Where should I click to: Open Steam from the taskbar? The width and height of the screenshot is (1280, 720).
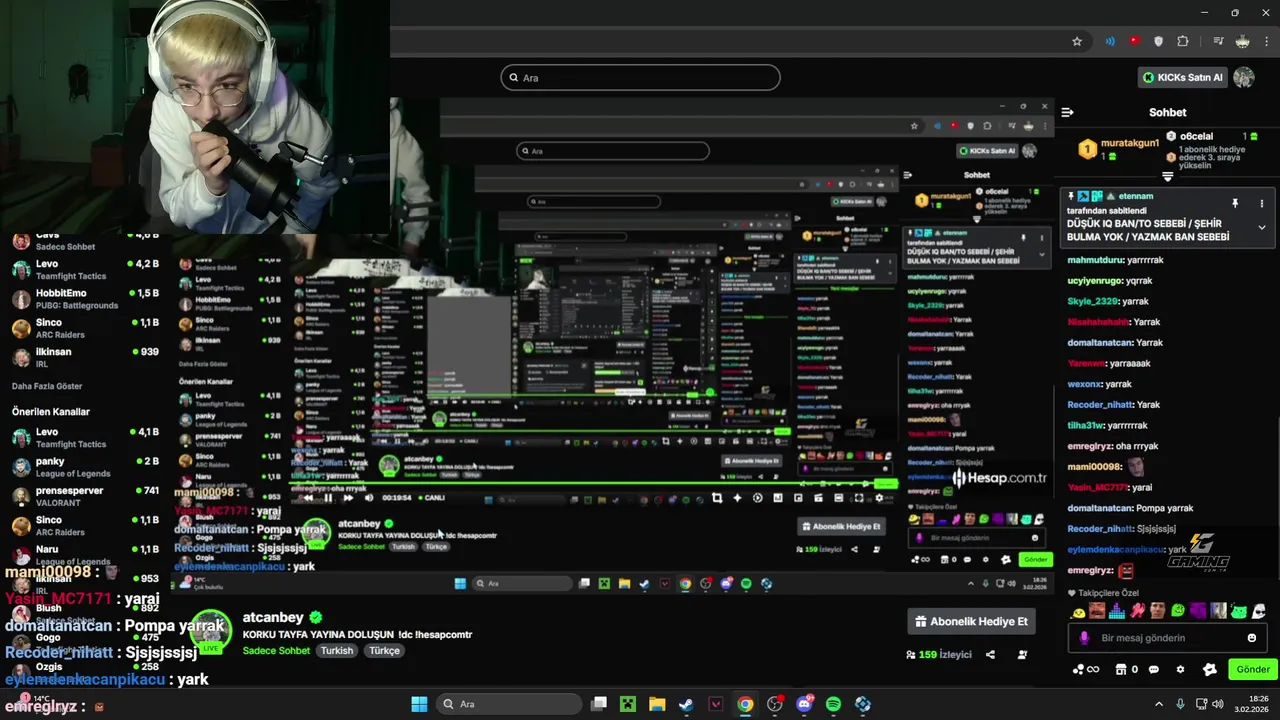(686, 704)
